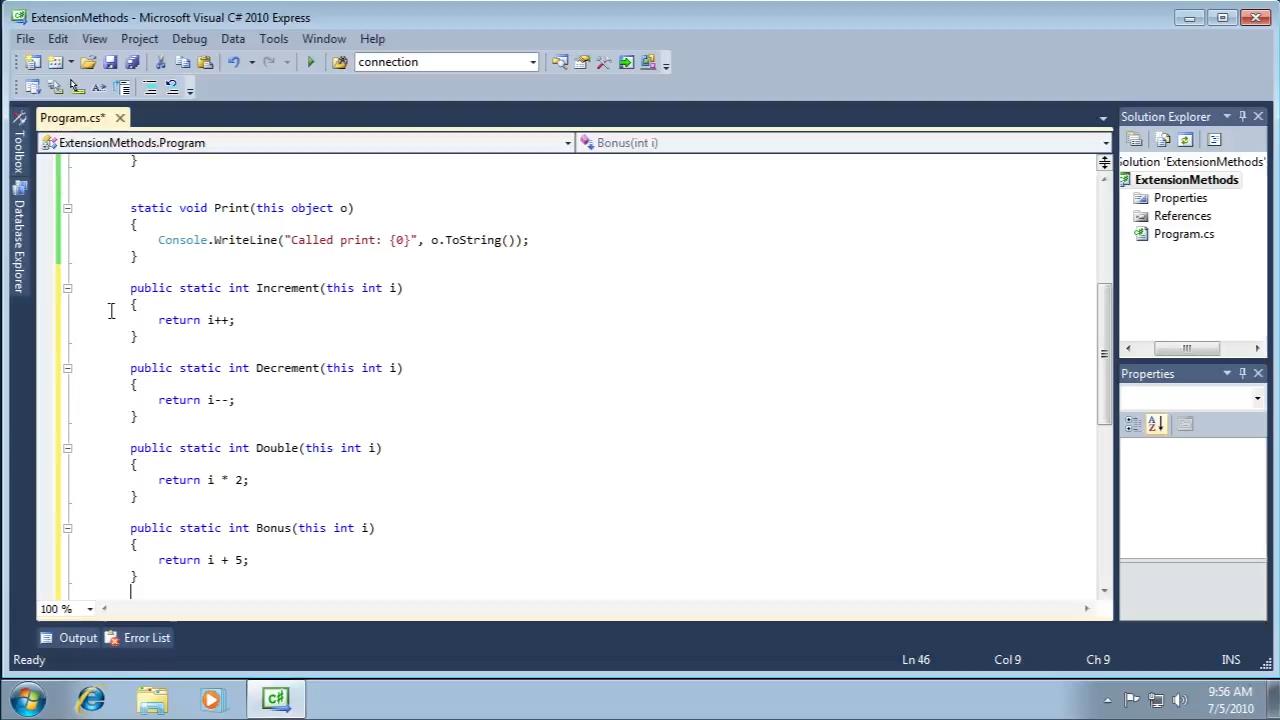Click the Start Page toolbar icon
The image size is (1280, 720).
click(x=626, y=62)
